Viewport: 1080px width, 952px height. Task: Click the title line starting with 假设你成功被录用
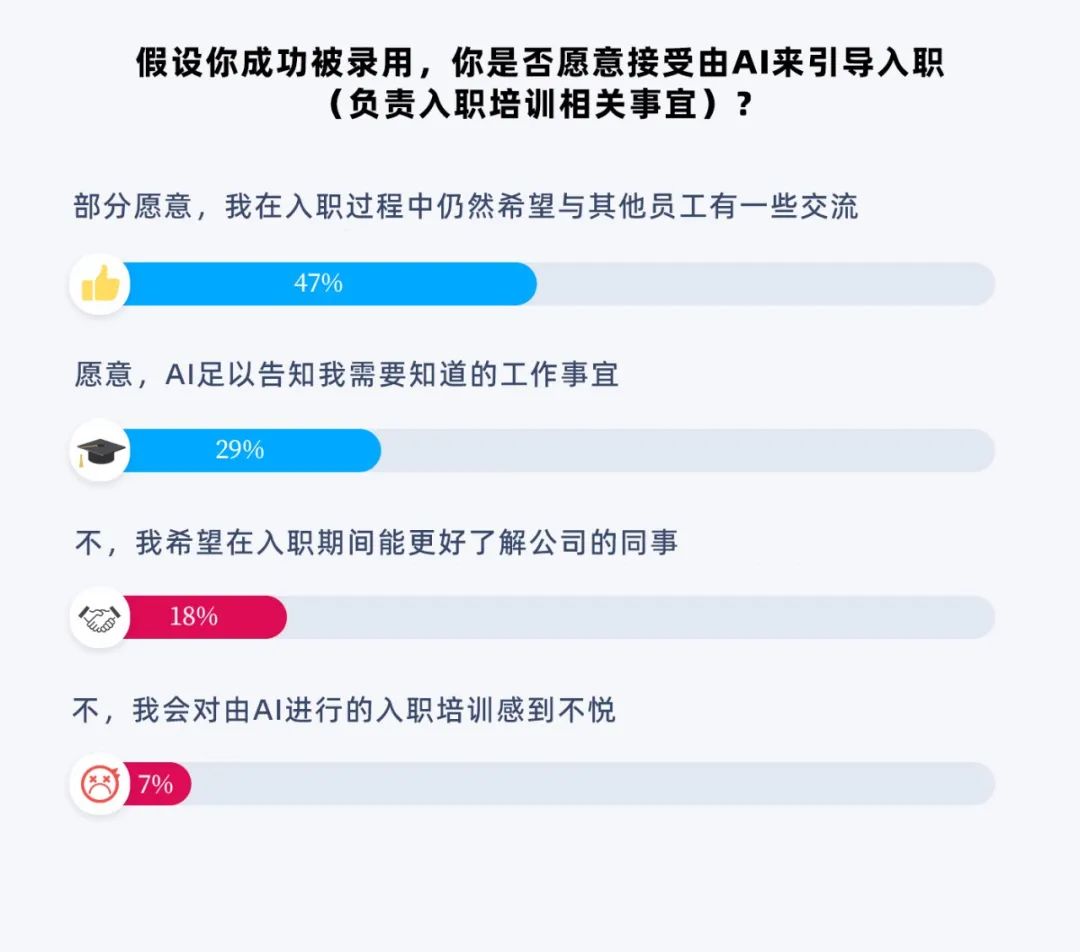pos(540,64)
